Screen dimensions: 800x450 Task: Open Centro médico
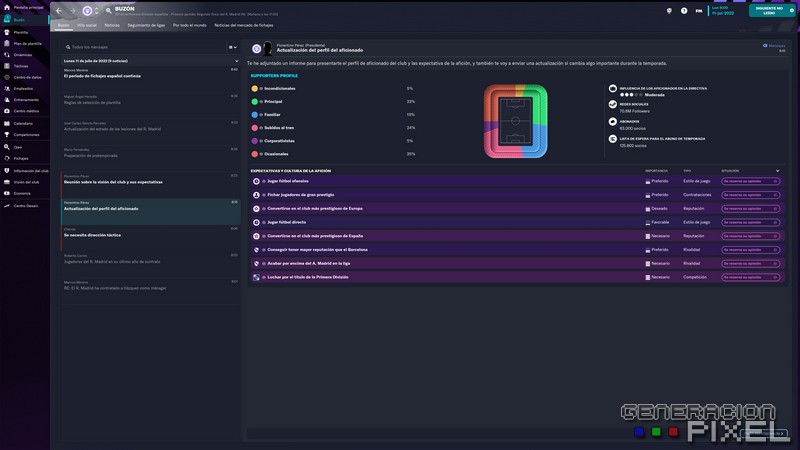[24, 111]
